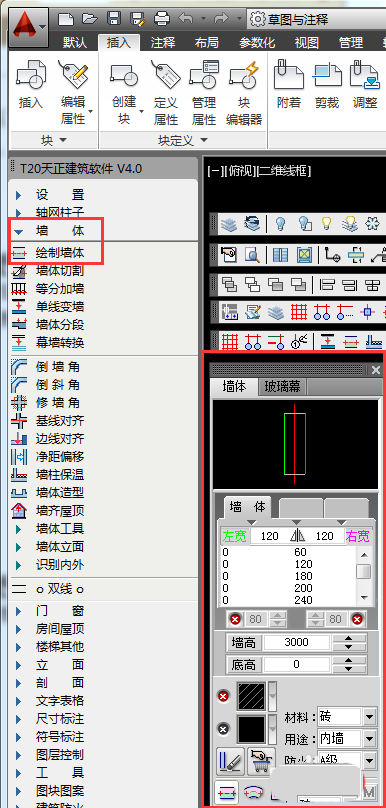This screenshot has height=808, width=386.
Task: Click the center-swap icon between wall widths
Action: click(x=297, y=536)
